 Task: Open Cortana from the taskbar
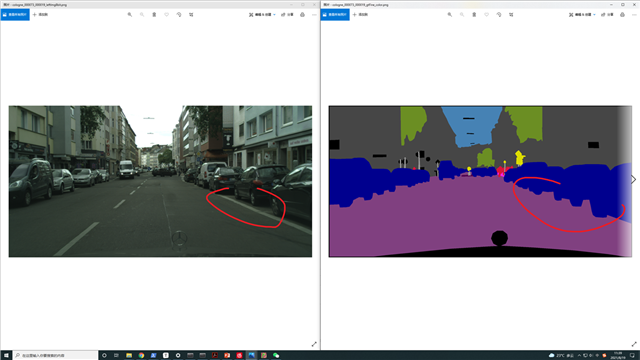(104, 356)
